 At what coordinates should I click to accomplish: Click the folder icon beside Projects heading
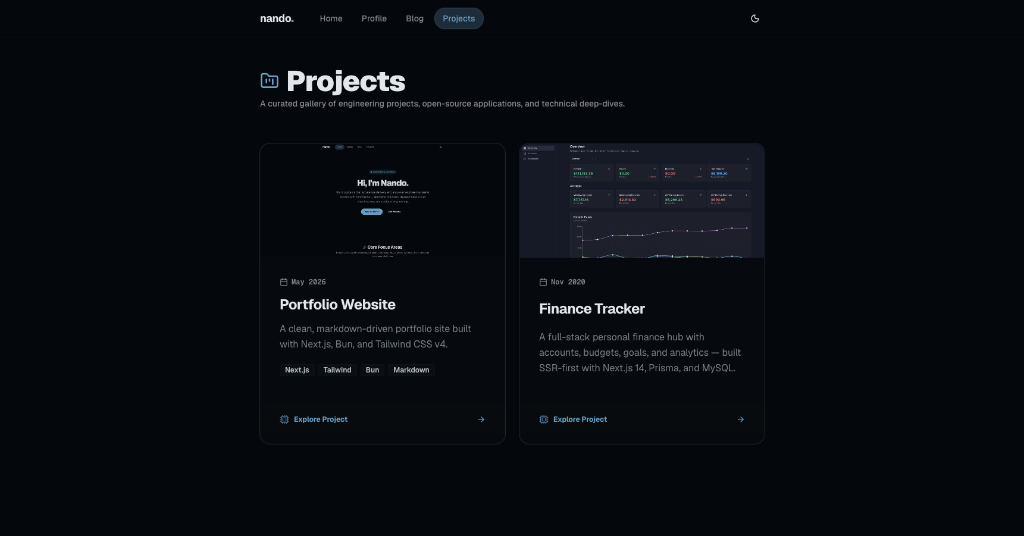pos(269,80)
